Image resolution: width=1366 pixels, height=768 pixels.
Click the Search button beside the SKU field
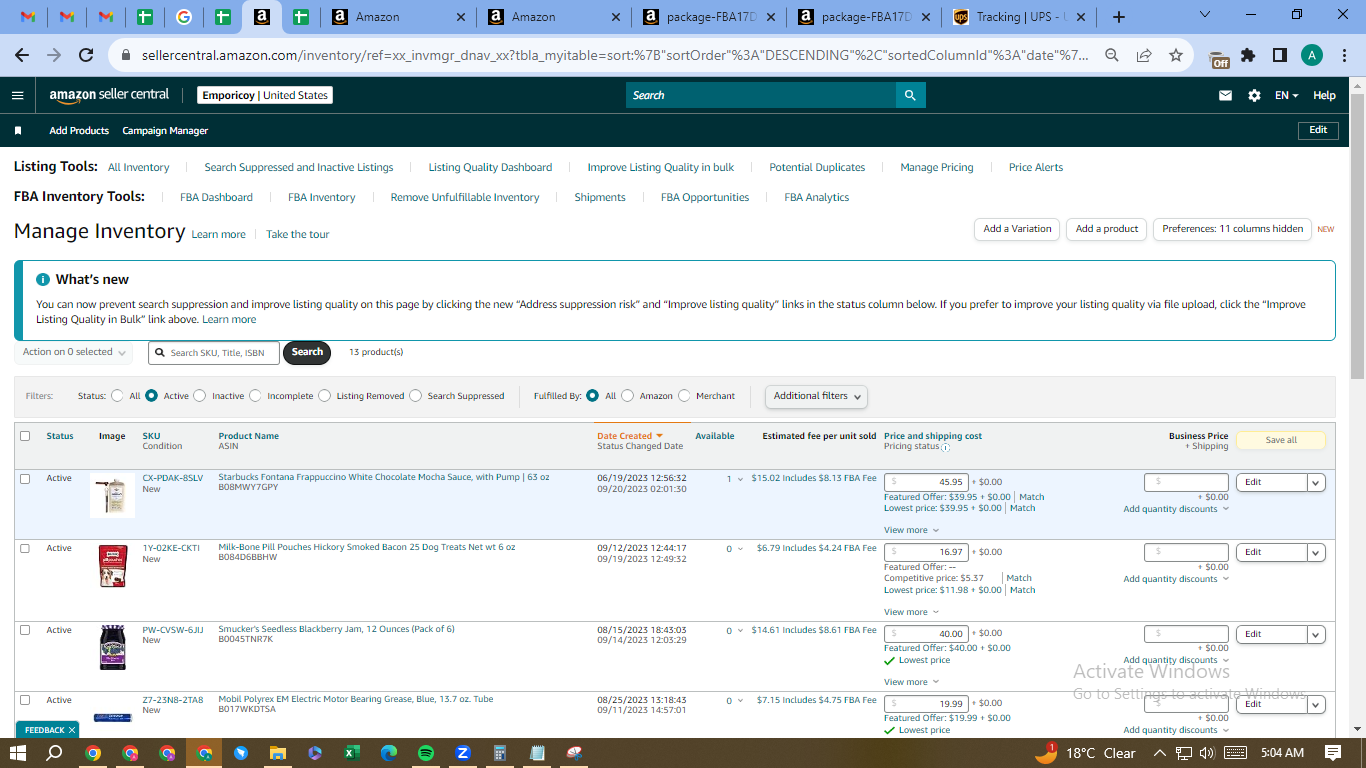pos(307,352)
